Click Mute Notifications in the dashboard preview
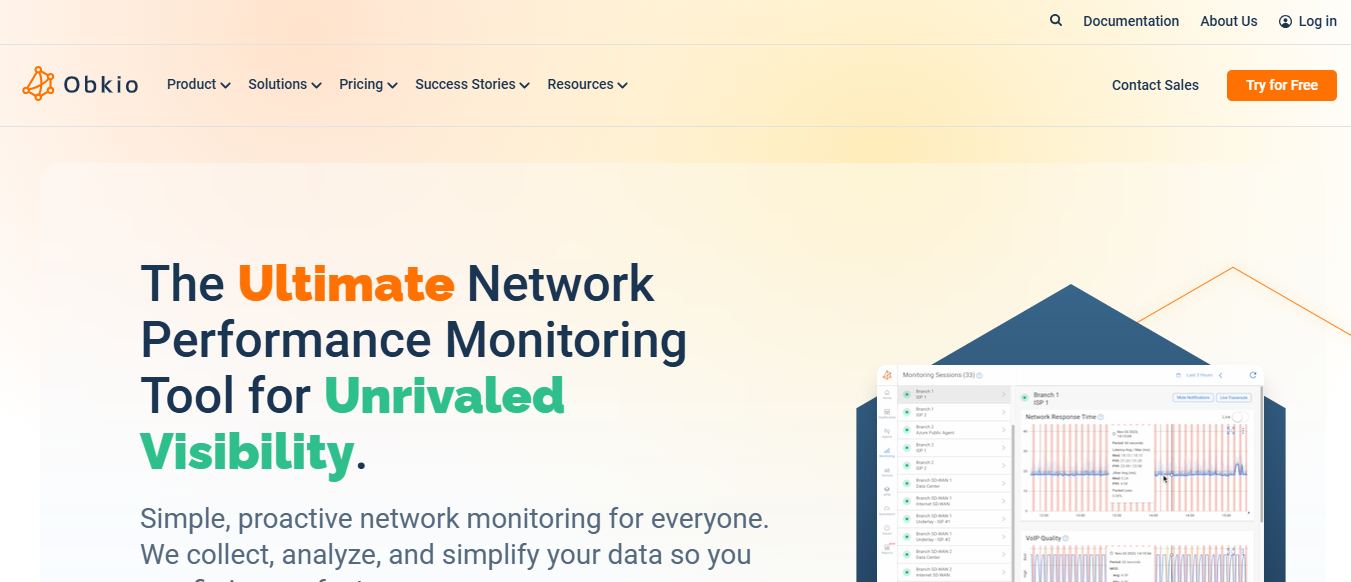The height and width of the screenshot is (582, 1351). pos(1192,398)
